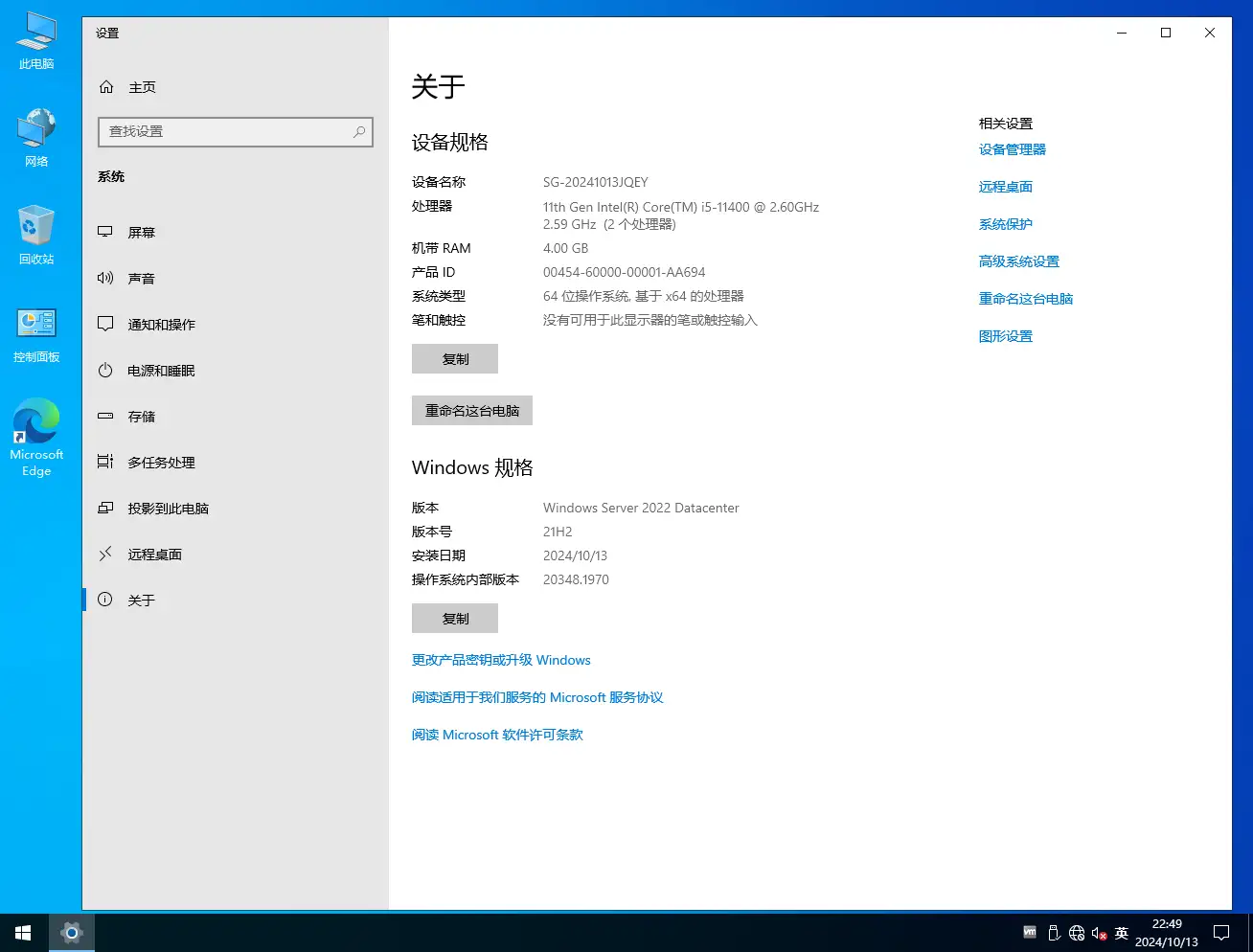Click the muted volume tray icon
Viewport: 1253px width, 952px height.
pos(1100,933)
